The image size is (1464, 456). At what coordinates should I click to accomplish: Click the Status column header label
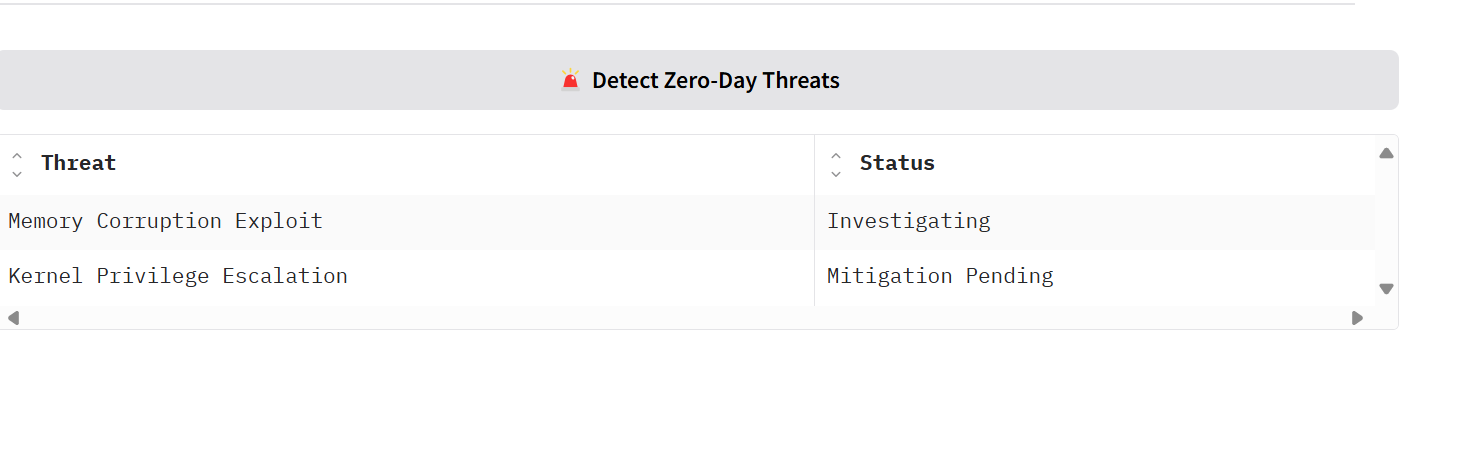tap(897, 163)
